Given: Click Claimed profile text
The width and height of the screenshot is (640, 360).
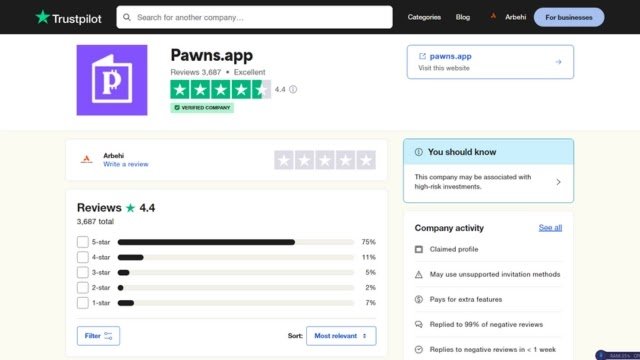Looking at the screenshot, I should click(x=454, y=249).
